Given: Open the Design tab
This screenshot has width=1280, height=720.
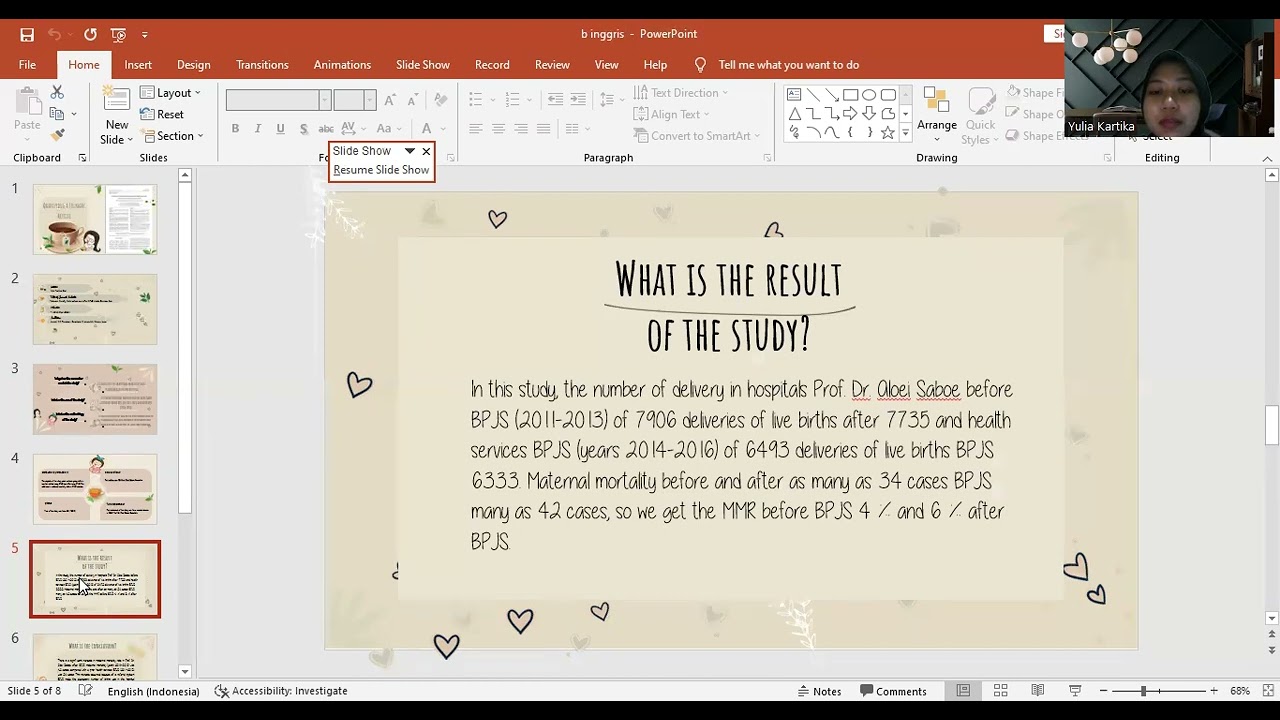Looking at the screenshot, I should tap(193, 65).
